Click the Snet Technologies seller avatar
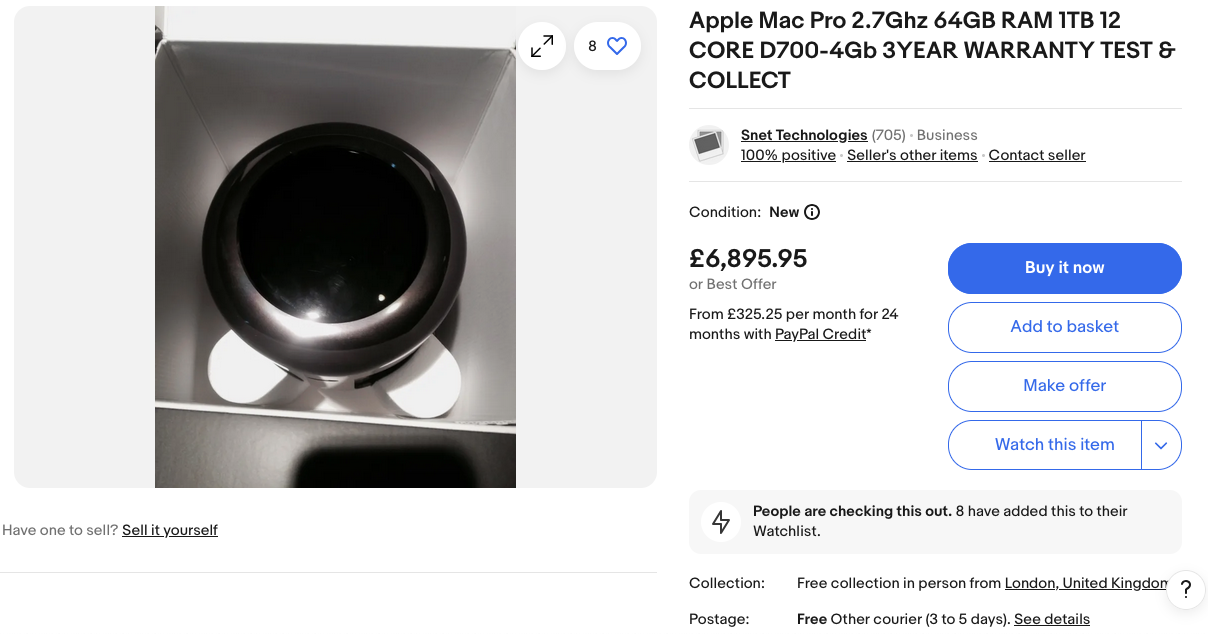Viewport: 1208px width, 634px height. coord(709,145)
